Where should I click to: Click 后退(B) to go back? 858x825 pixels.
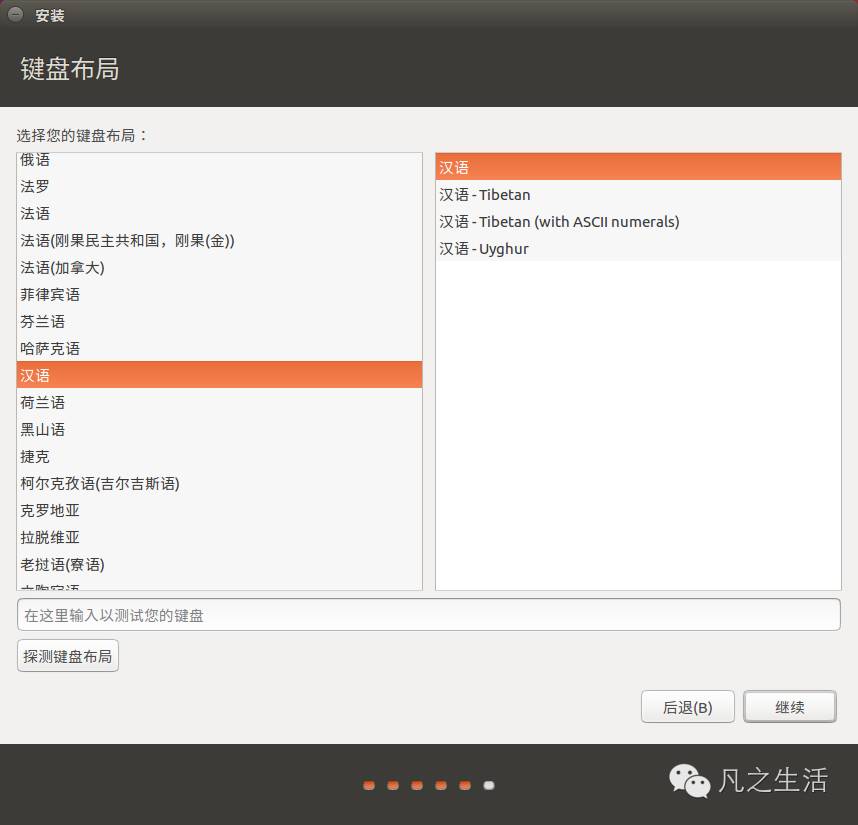687,706
